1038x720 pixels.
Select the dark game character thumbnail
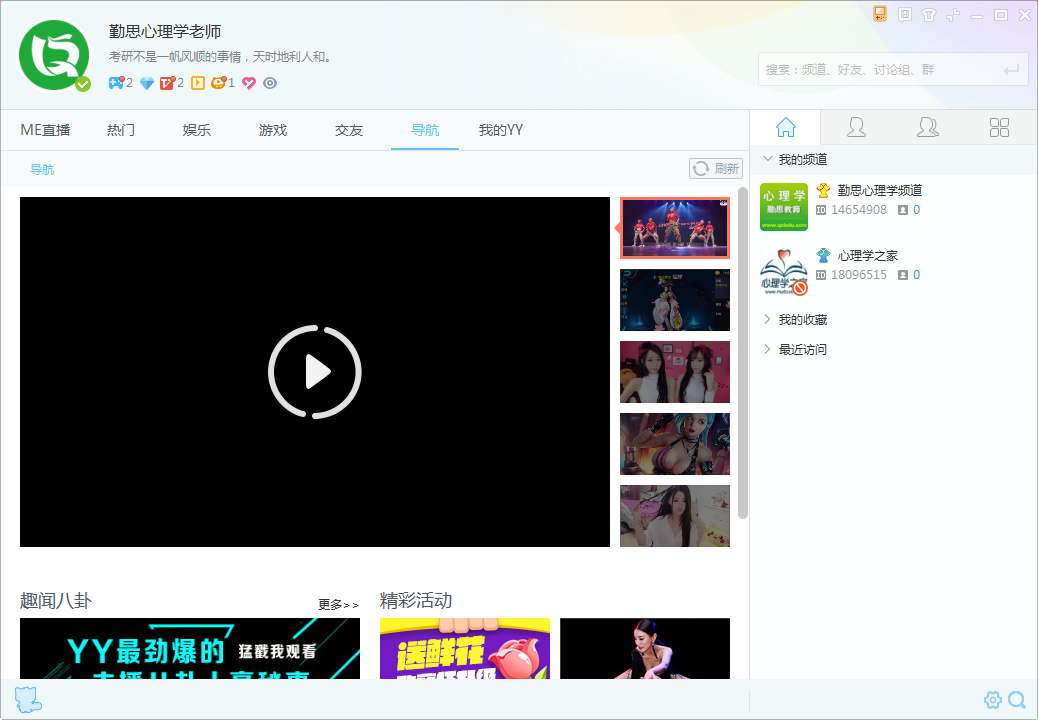coord(675,300)
